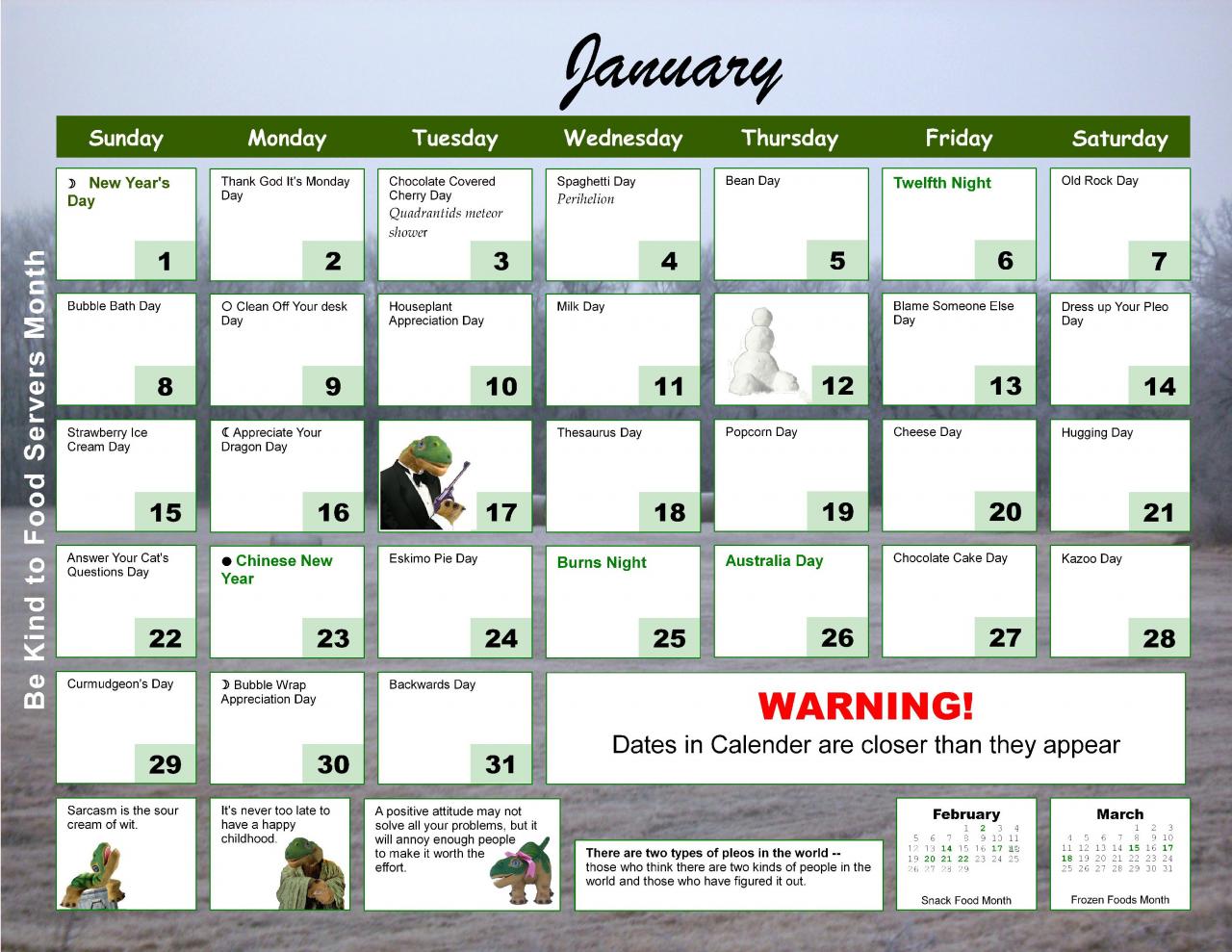Open the March mini calendar
The height and width of the screenshot is (952, 1232).
coord(1119,854)
